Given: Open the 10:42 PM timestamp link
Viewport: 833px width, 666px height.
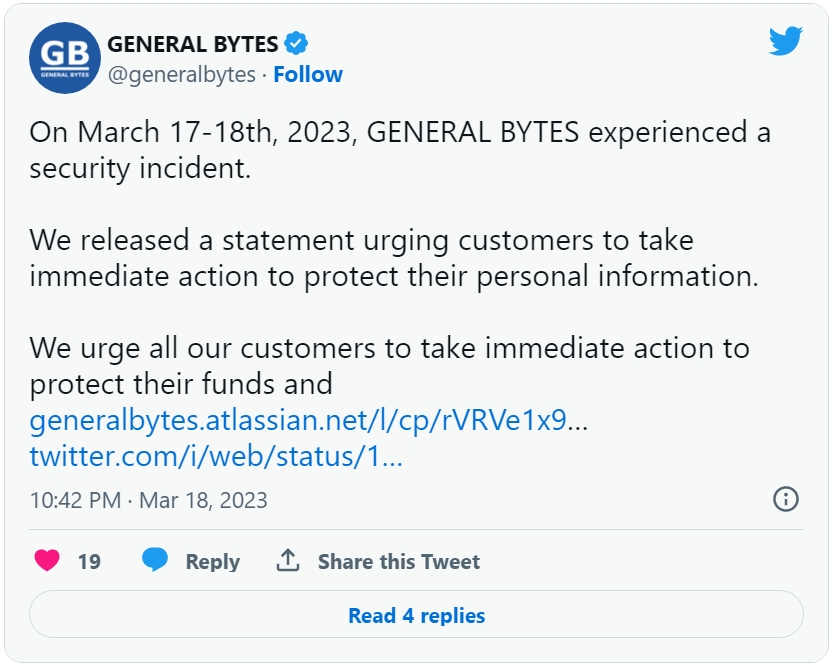Looking at the screenshot, I should (75, 500).
